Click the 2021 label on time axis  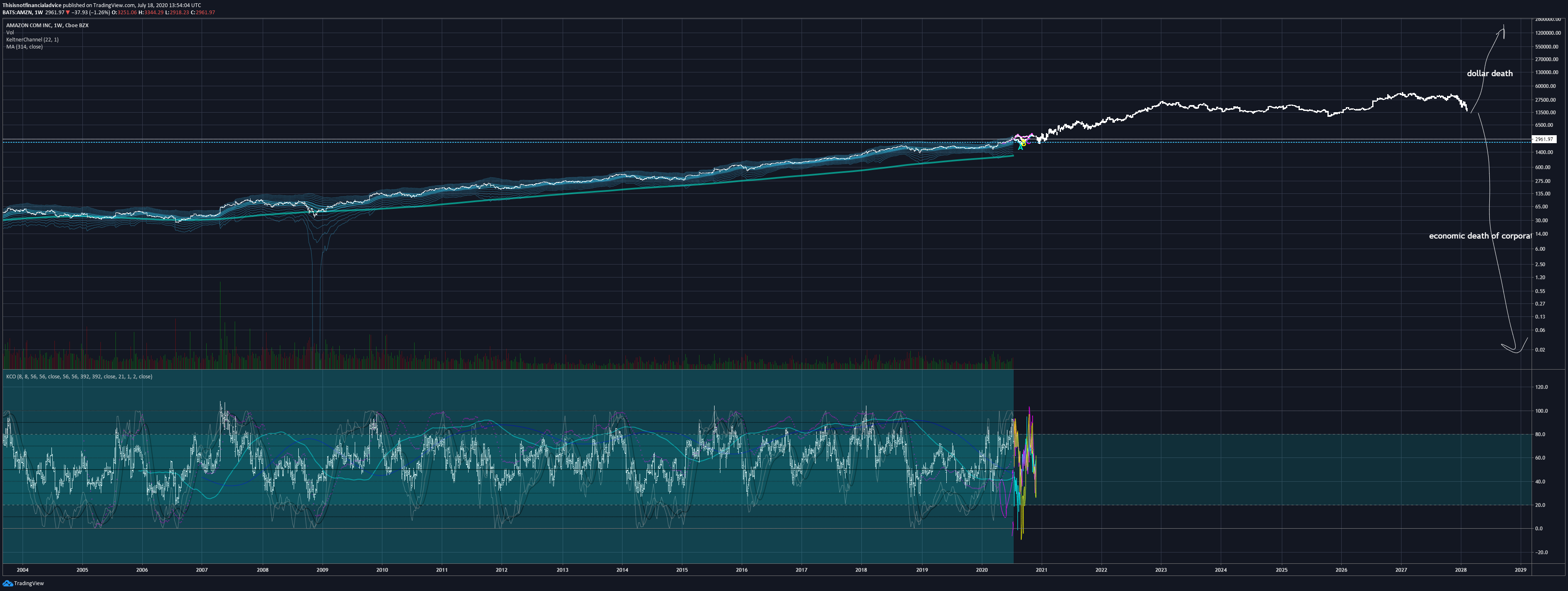[x=1041, y=570]
